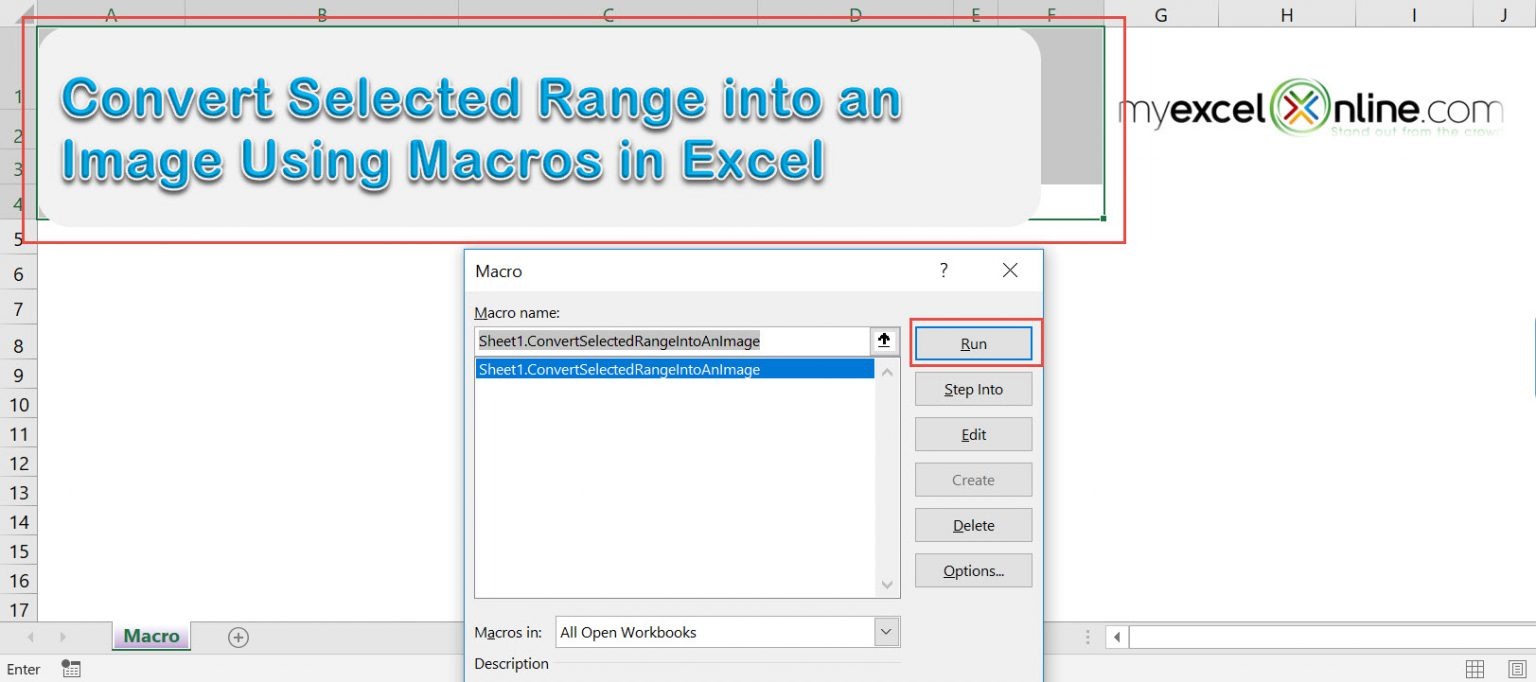Click the sheet tab scroll-left arrow
Image resolution: width=1536 pixels, height=682 pixels.
click(x=31, y=637)
